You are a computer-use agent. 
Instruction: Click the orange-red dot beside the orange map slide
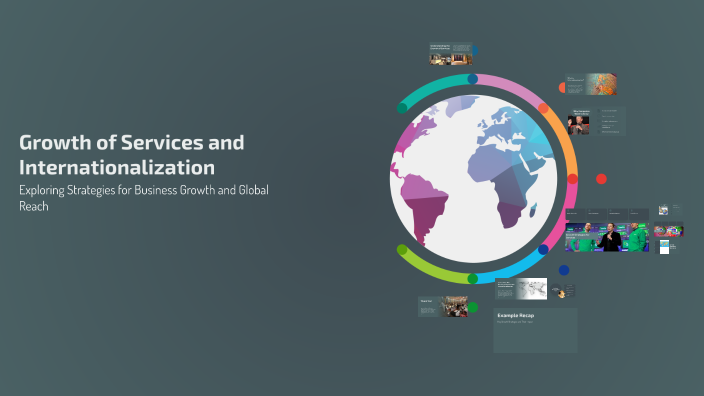[x=562, y=88]
